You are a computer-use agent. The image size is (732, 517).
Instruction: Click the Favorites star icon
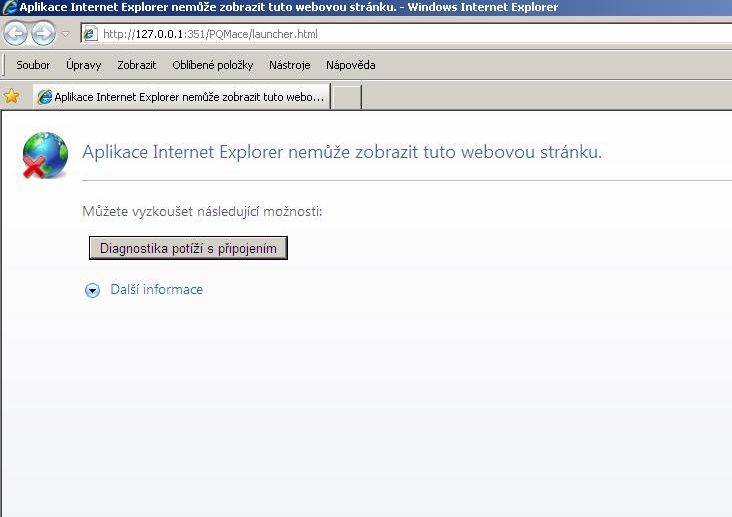click(12, 97)
